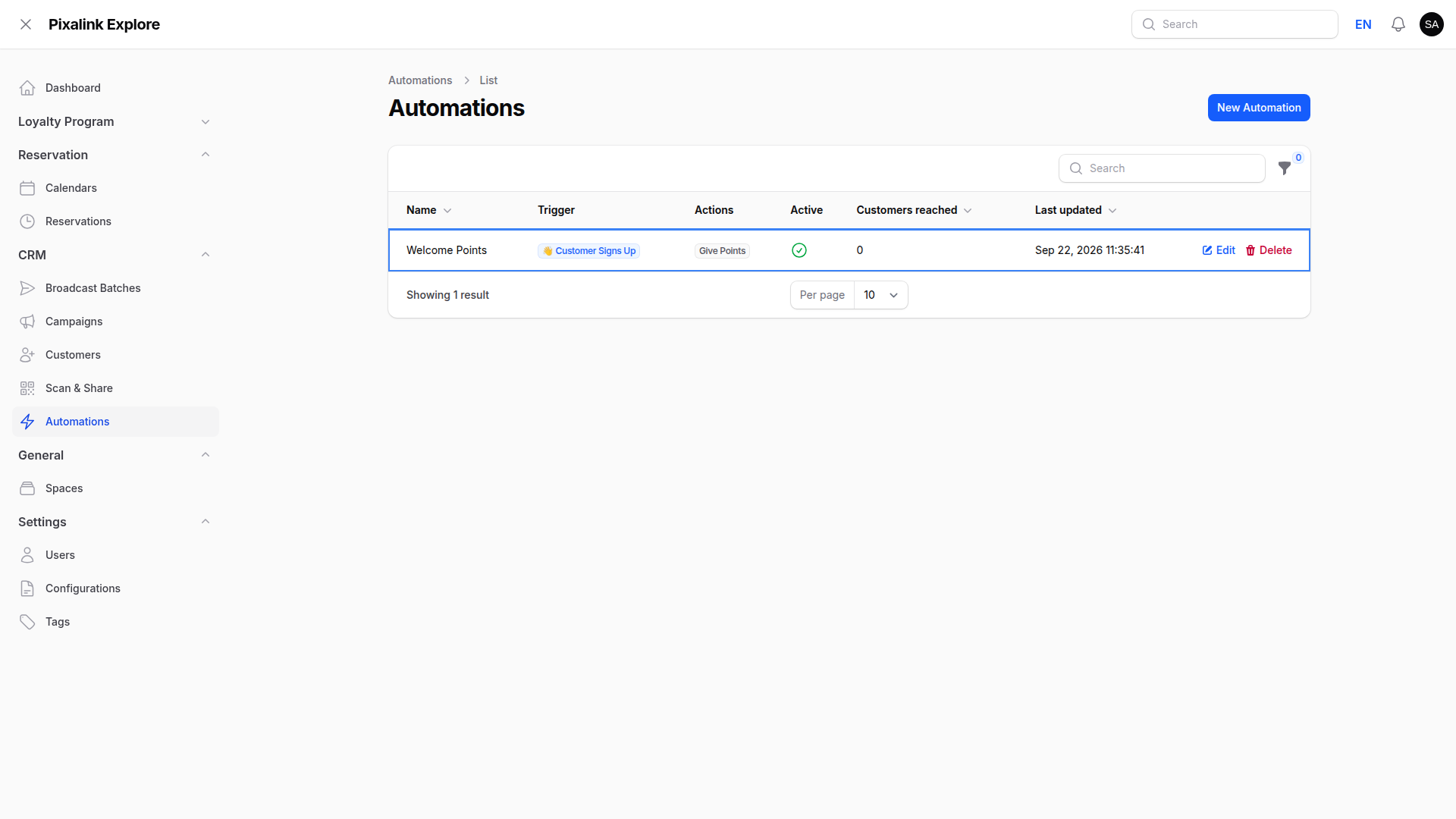Open notifications bell icon
Screen dimensions: 1456x819
pyautogui.click(x=1398, y=24)
